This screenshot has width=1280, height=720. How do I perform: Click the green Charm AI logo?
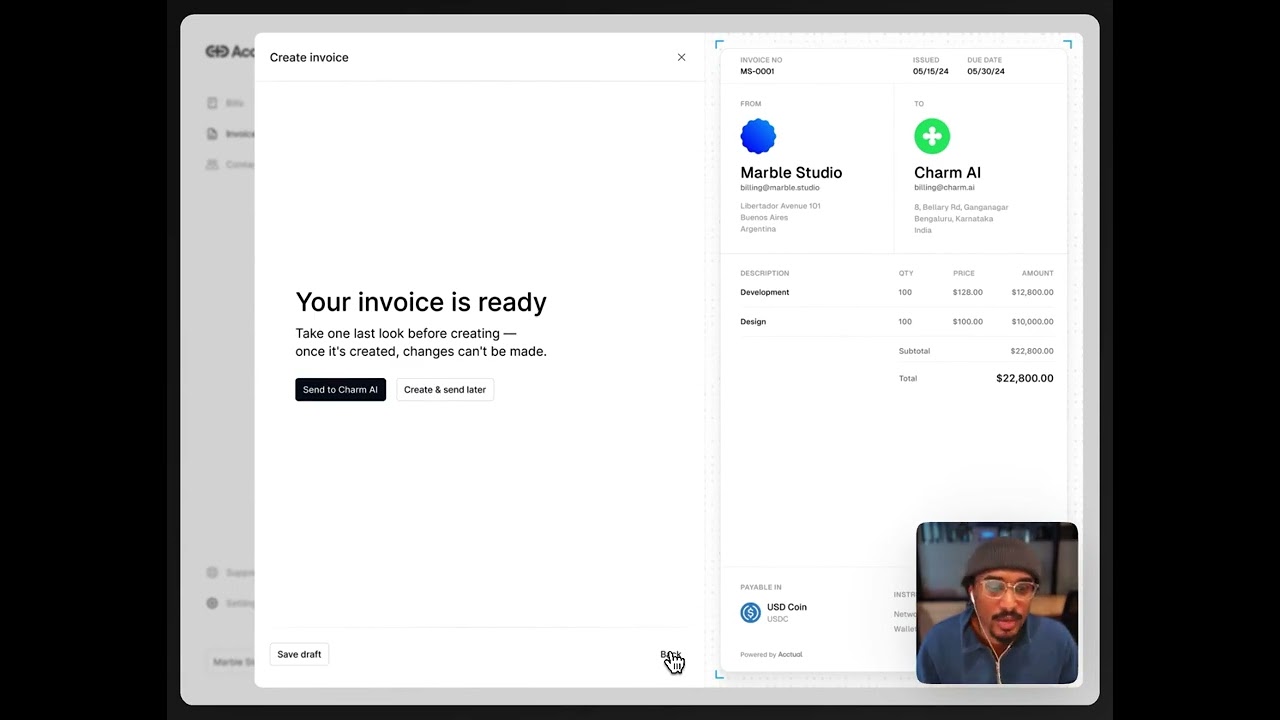[932, 136]
